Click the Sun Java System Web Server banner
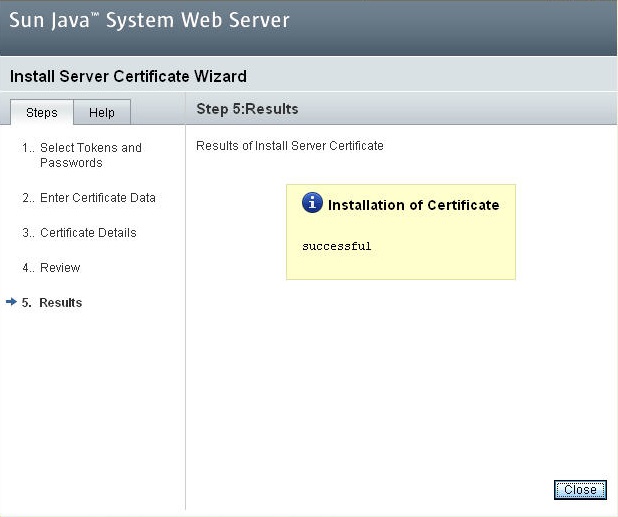Viewport: 618px width, 517px height. [x=150, y=21]
